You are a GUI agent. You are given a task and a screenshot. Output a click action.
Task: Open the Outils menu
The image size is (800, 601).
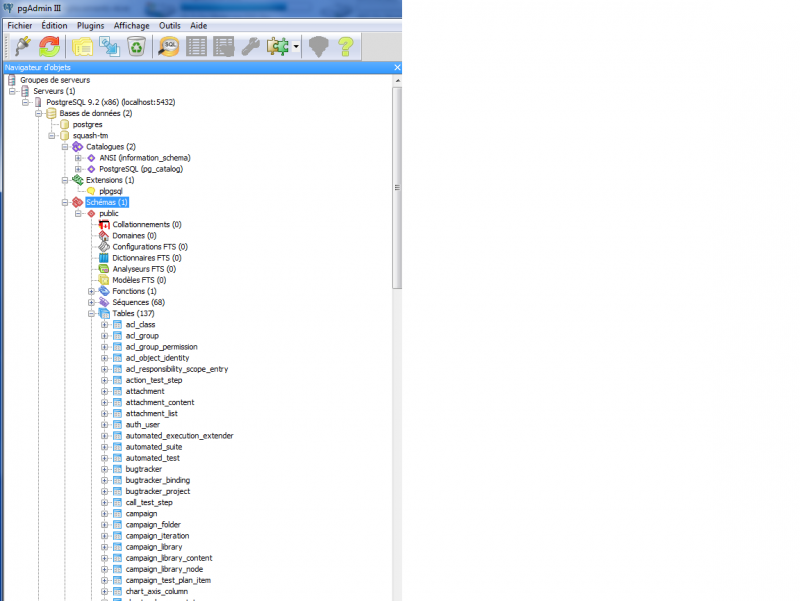pos(169,26)
